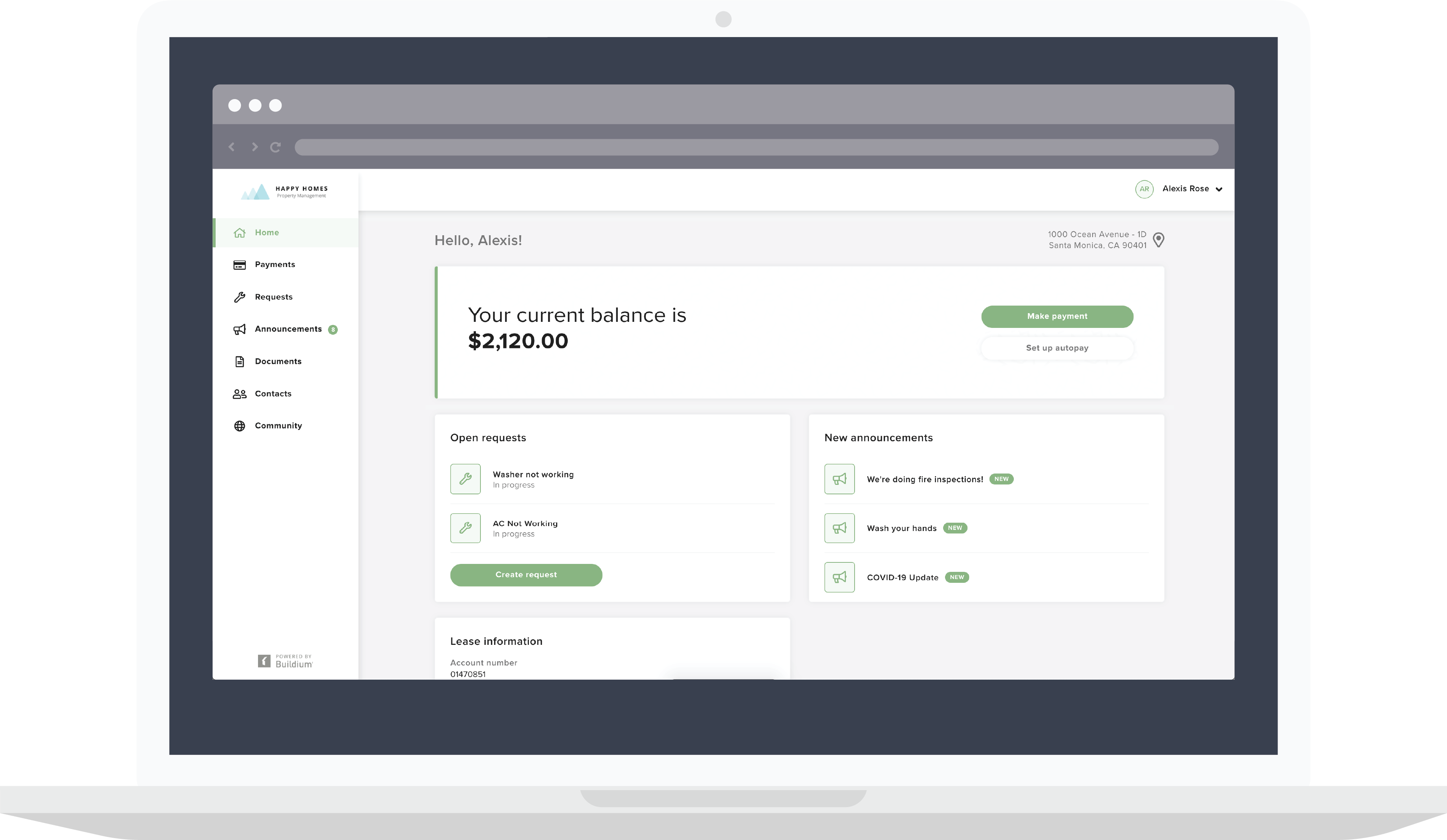Viewport: 1447px width, 840px height.
Task: Click Make payment green button
Action: (x=1057, y=316)
